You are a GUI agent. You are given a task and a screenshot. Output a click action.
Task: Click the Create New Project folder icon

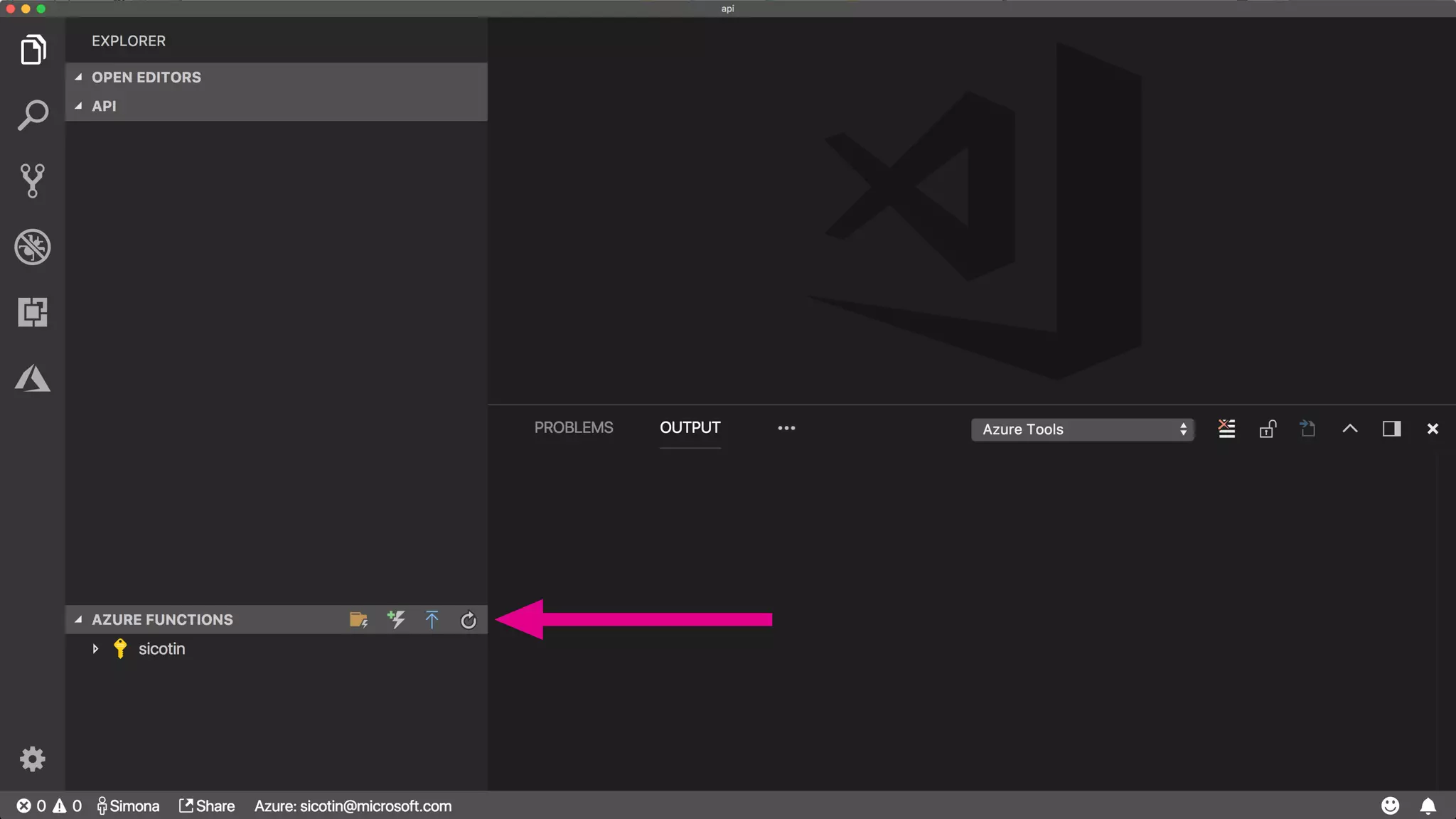point(358,620)
